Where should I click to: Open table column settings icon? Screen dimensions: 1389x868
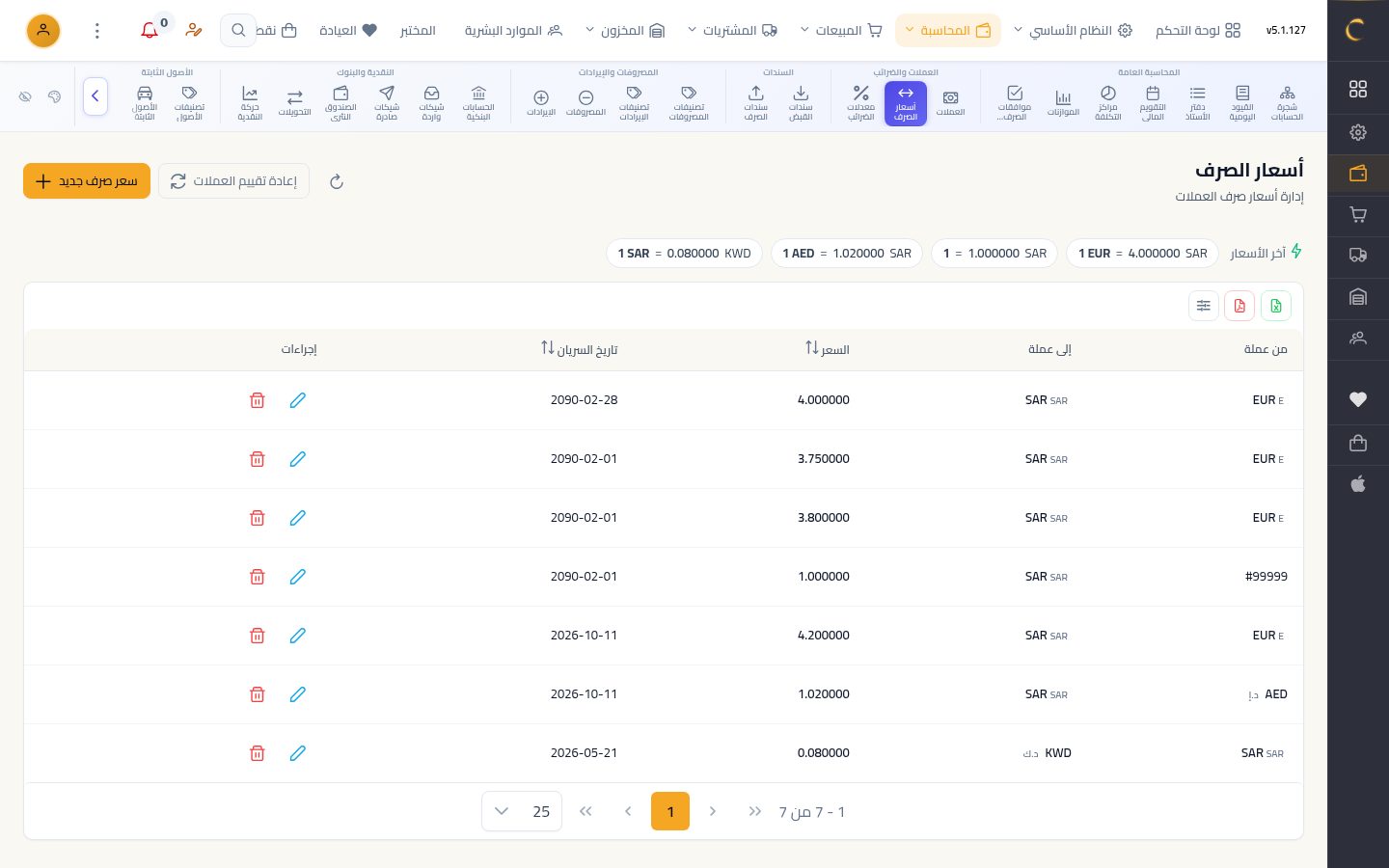click(x=1204, y=306)
